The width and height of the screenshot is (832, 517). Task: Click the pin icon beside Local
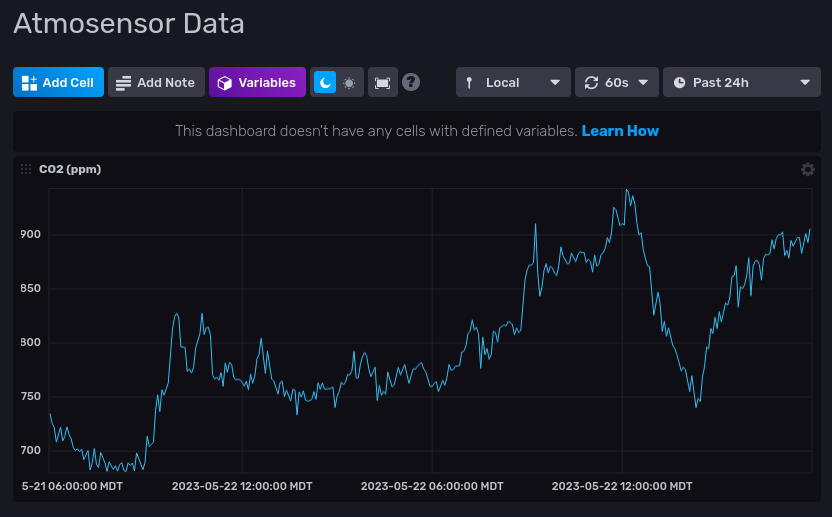(x=469, y=82)
